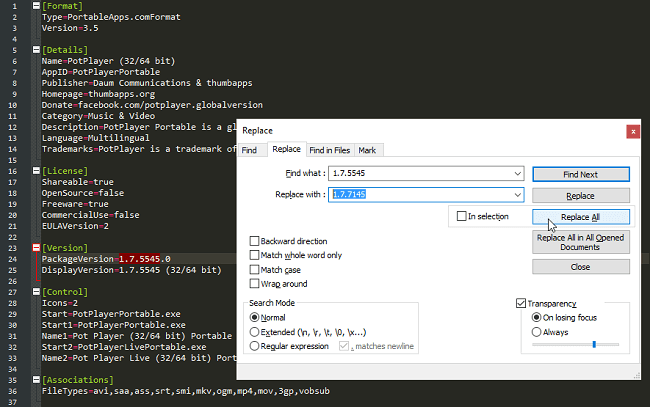Viewport: 650px width, 407px height.
Task: Click the FileTypes line in the editor
Action: click(x=186, y=391)
